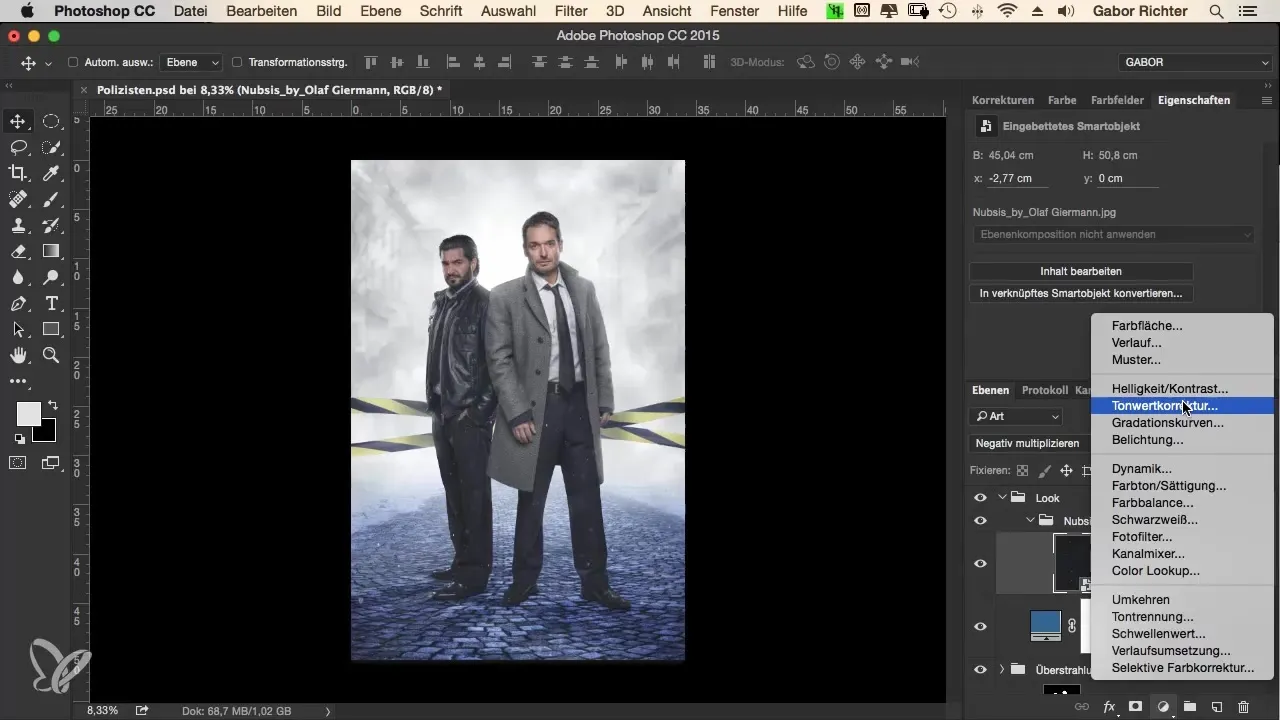
Task: Open the properties panel options menu
Action: [1267, 100]
